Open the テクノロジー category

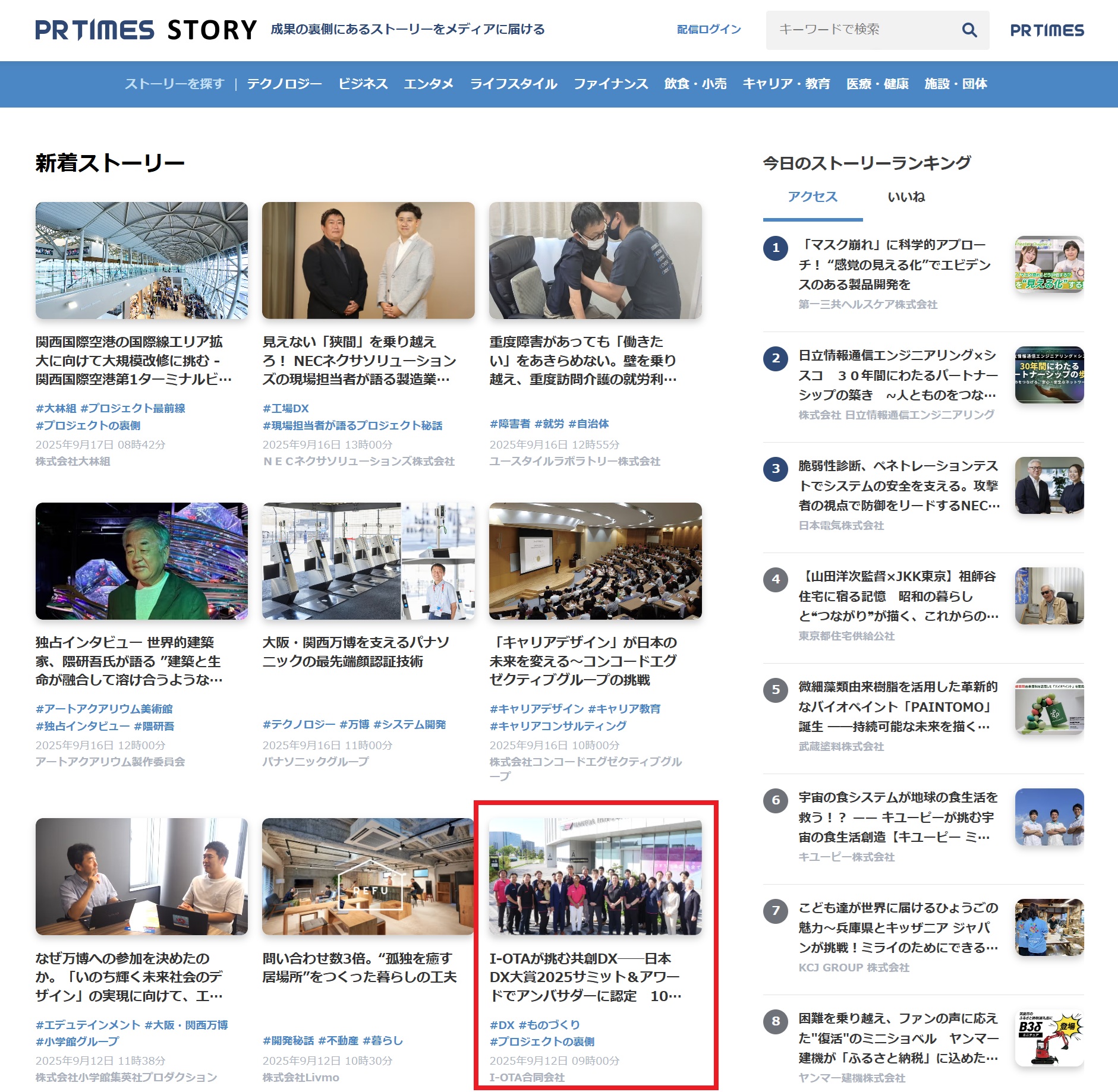[284, 84]
